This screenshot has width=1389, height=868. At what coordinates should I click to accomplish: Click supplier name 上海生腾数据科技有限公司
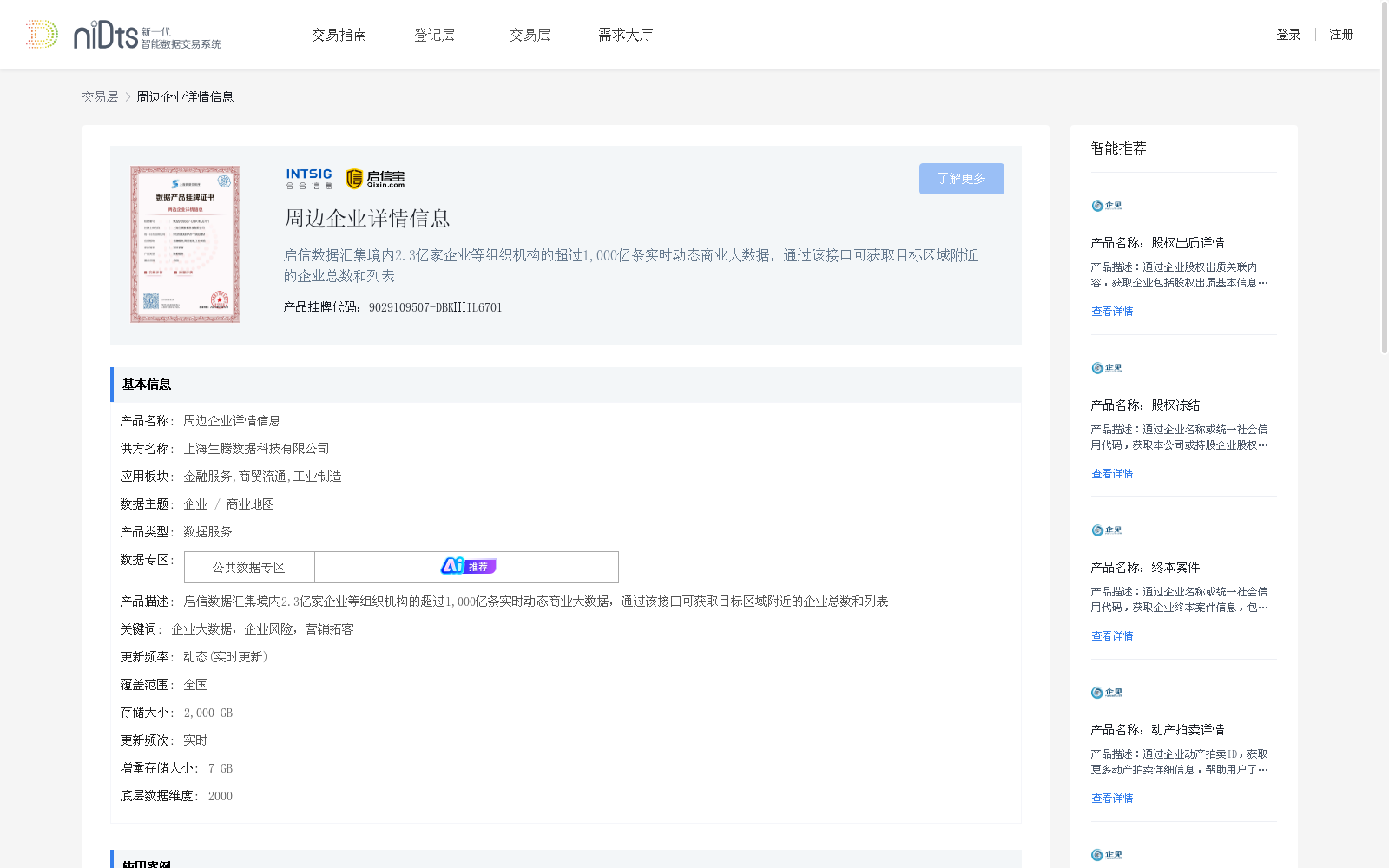[256, 449]
